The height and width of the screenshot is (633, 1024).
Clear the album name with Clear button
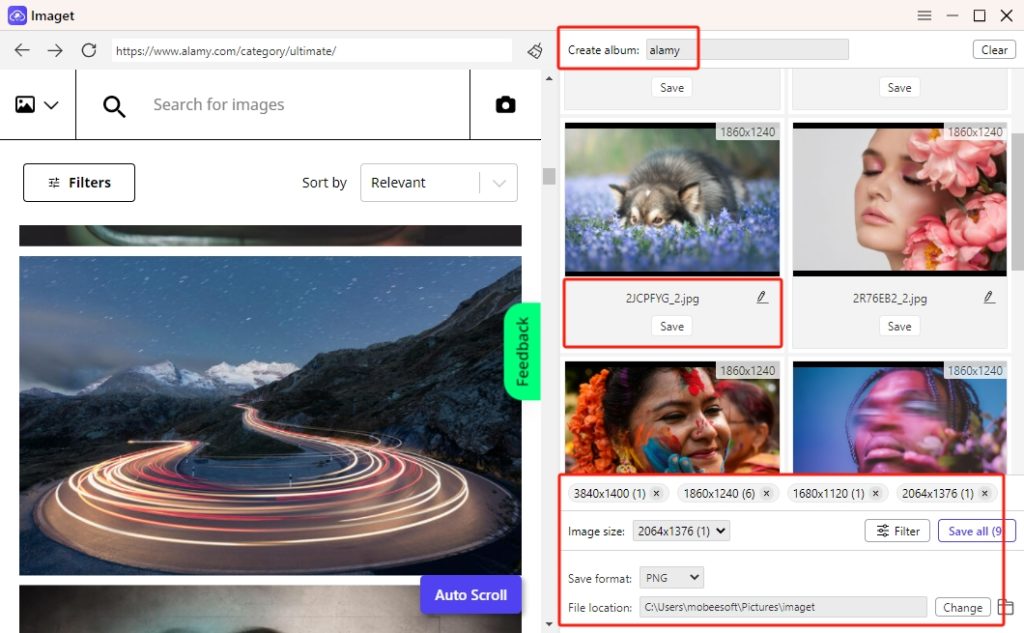[993, 49]
